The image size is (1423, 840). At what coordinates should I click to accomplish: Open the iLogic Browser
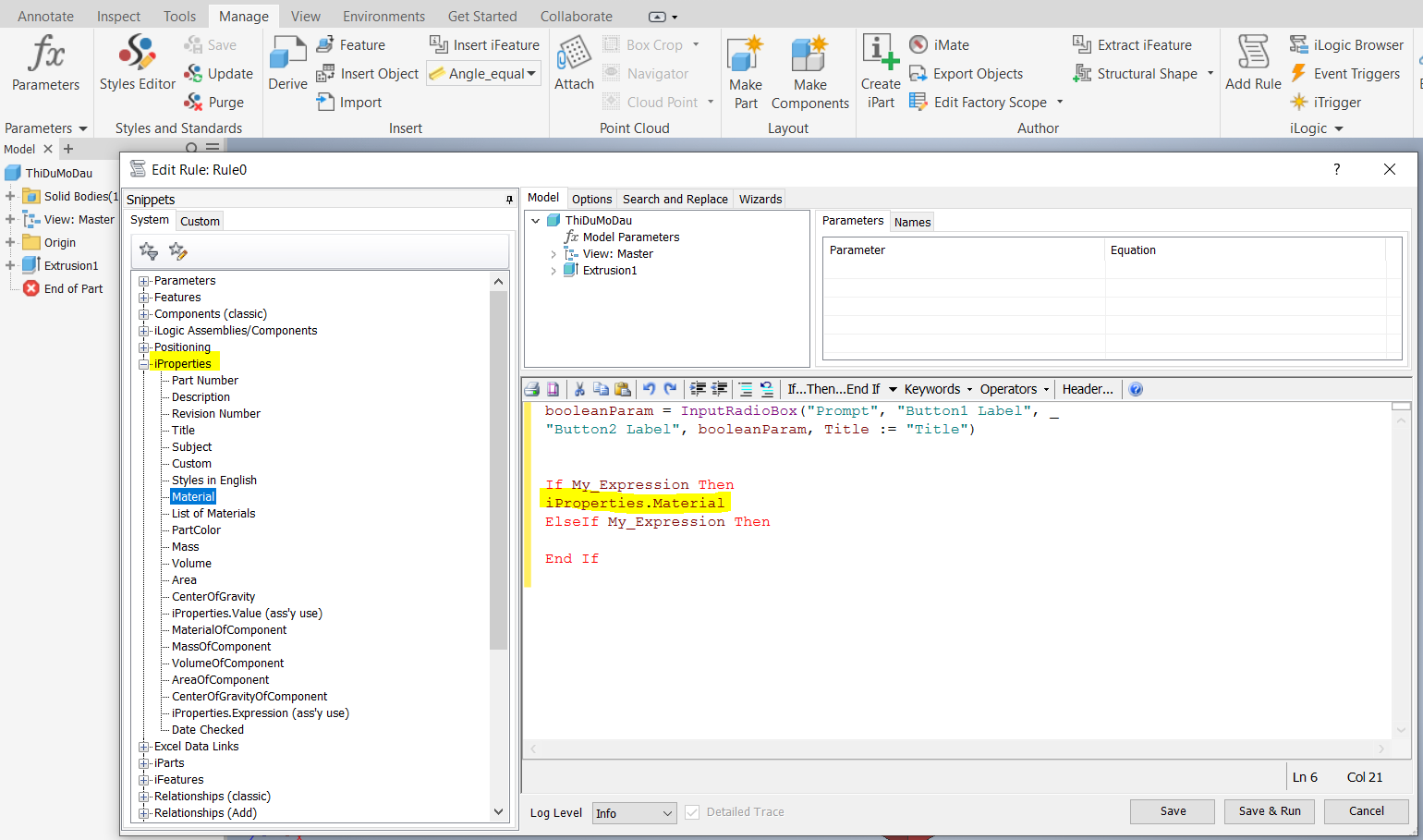point(1346,44)
